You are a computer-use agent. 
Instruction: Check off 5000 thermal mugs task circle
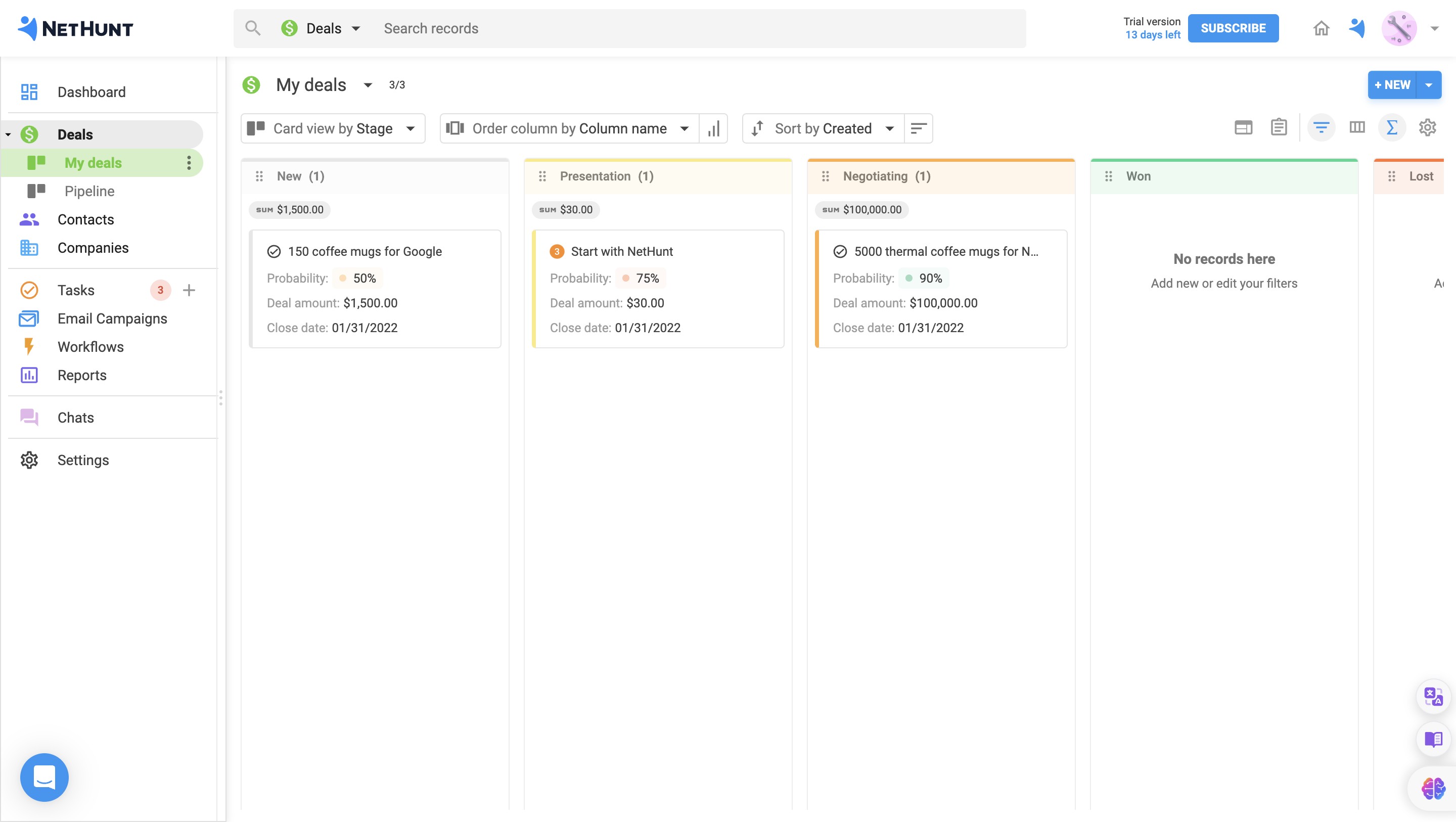coord(840,252)
